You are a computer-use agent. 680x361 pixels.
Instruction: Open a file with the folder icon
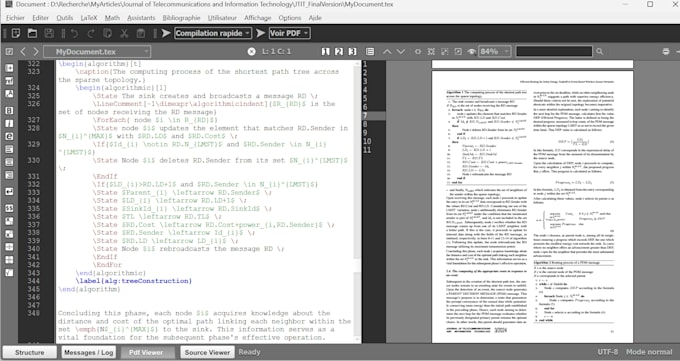tap(32, 33)
